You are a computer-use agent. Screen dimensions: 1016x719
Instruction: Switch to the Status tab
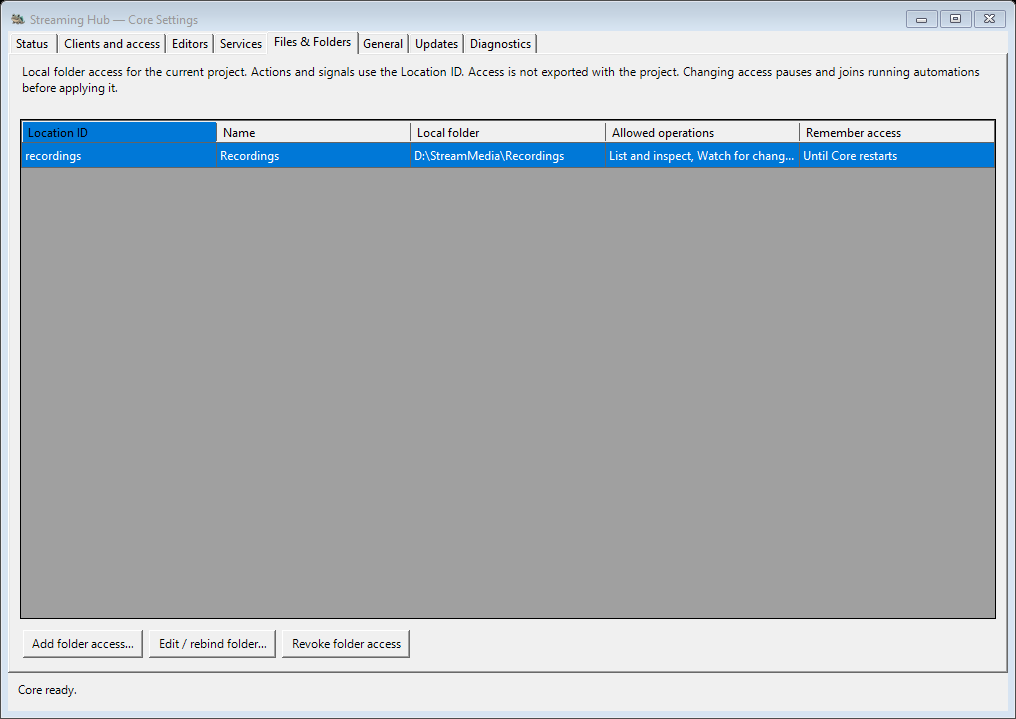tap(32, 44)
